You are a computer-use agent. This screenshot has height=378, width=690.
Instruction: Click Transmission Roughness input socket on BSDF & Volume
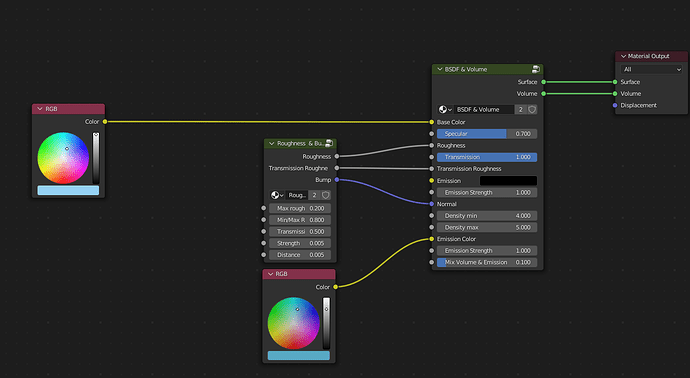pyautogui.click(x=432, y=169)
